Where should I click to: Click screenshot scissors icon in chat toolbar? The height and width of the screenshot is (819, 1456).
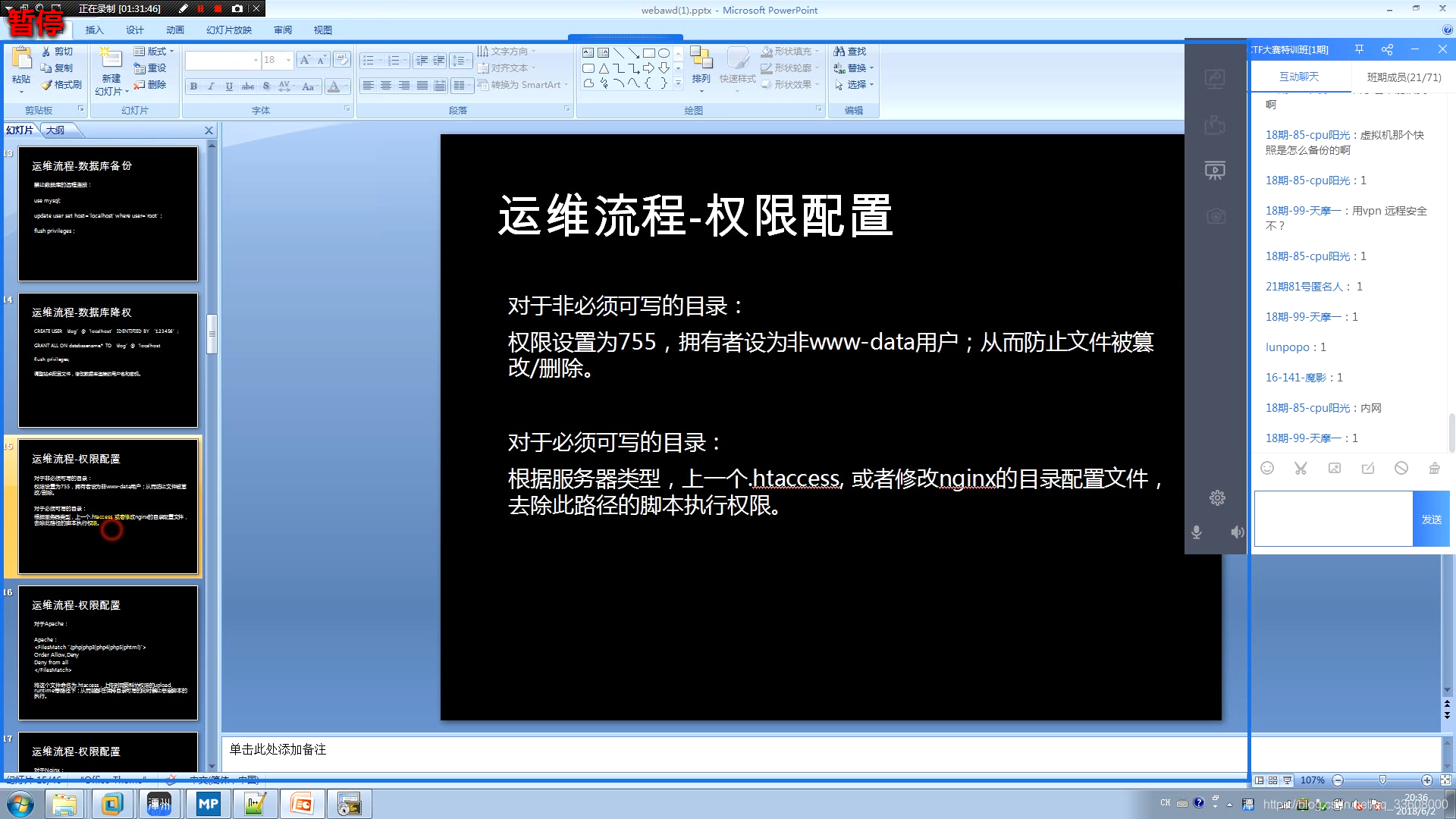(x=1301, y=468)
